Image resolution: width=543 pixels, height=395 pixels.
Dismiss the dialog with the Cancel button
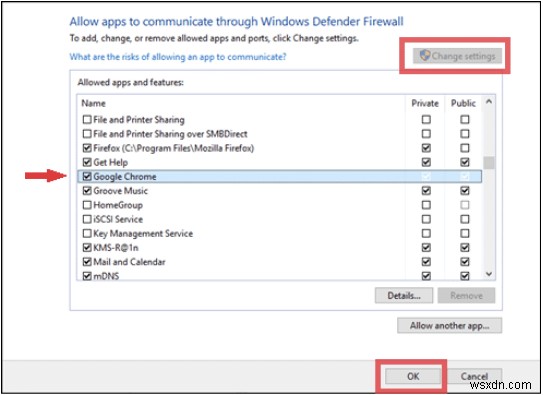click(474, 376)
